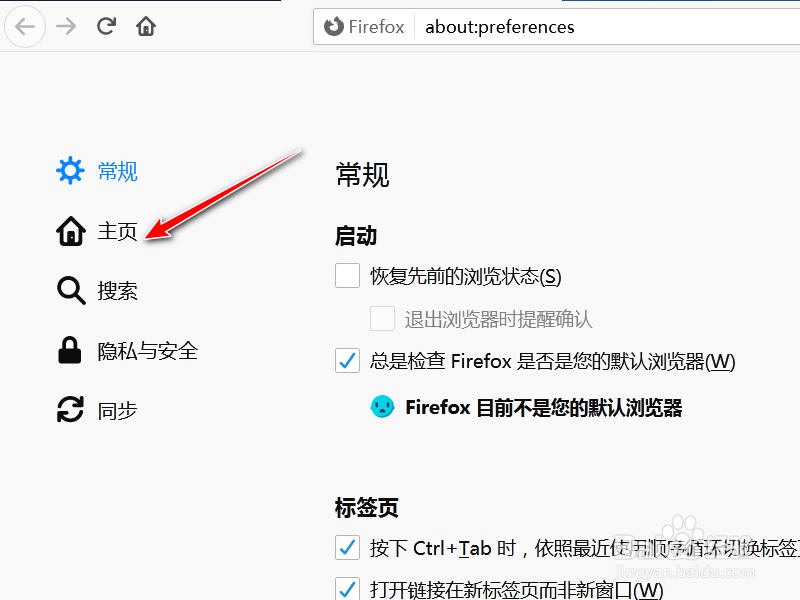Viewport: 800px width, 600px height.
Task: Select the gear icon for 常规
Action: coord(70,171)
